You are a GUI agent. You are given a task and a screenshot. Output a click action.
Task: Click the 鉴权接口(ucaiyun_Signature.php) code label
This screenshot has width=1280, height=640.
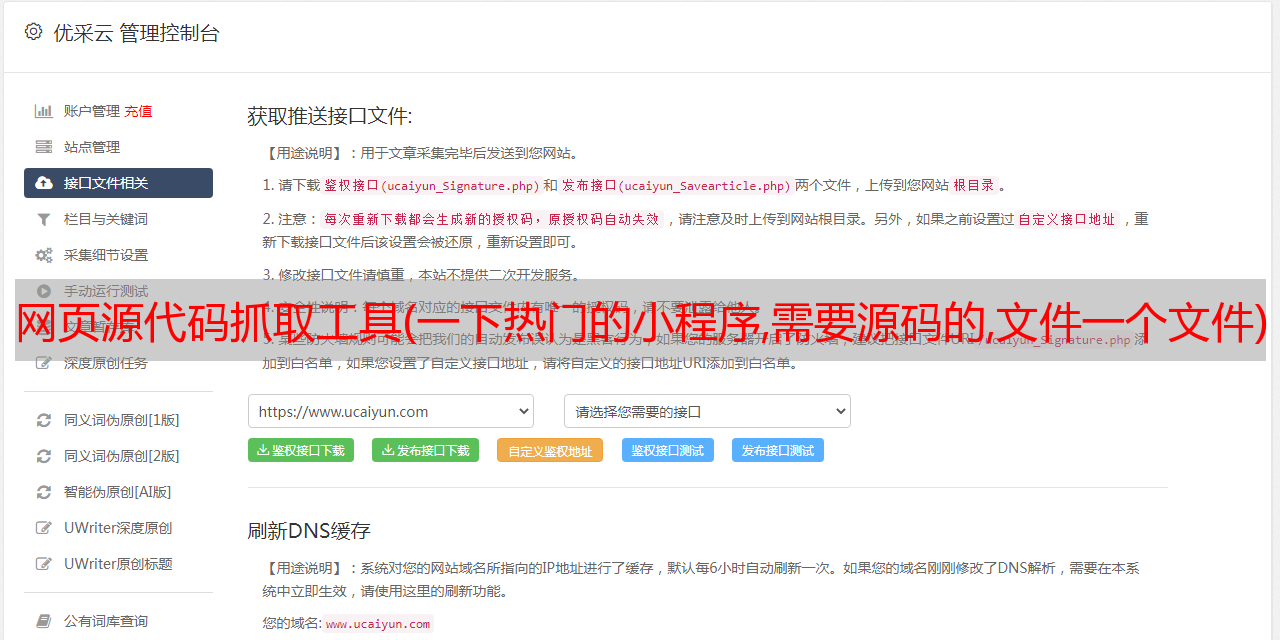pyautogui.click(x=431, y=185)
